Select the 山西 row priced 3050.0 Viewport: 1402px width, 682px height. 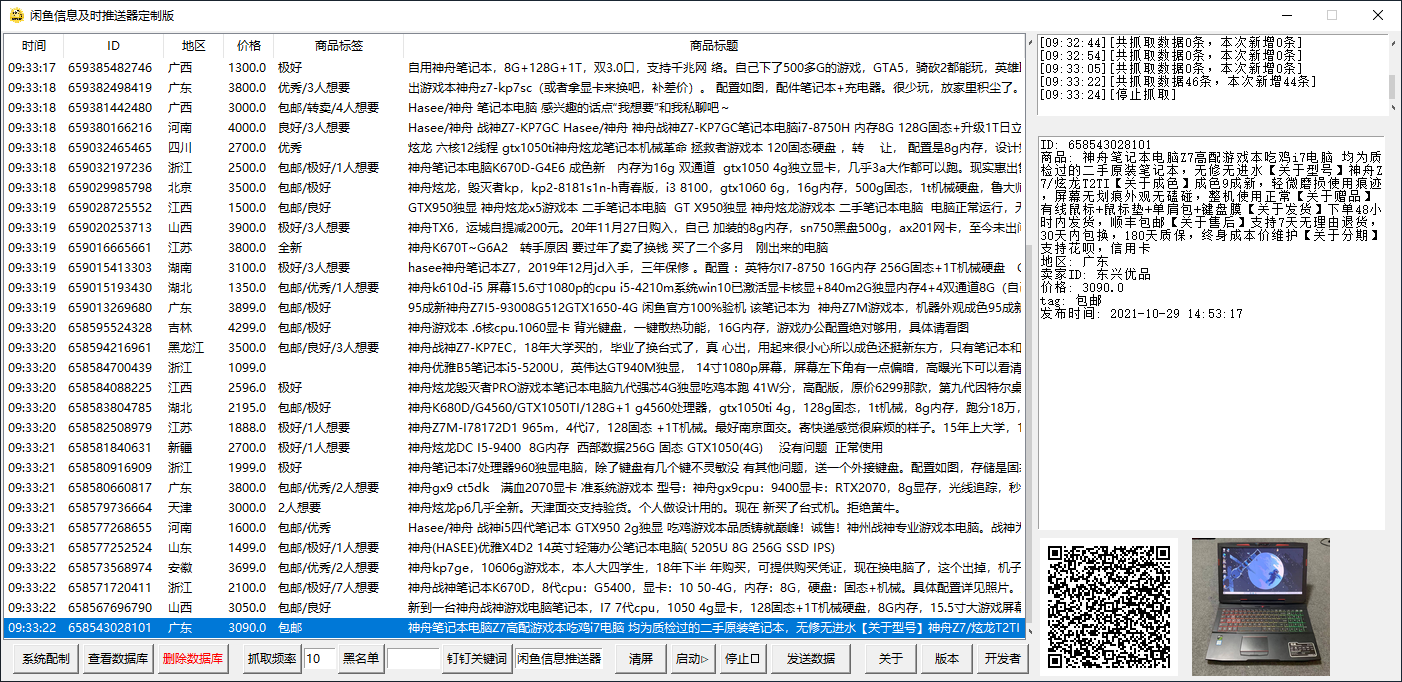pyautogui.click(x=514, y=608)
